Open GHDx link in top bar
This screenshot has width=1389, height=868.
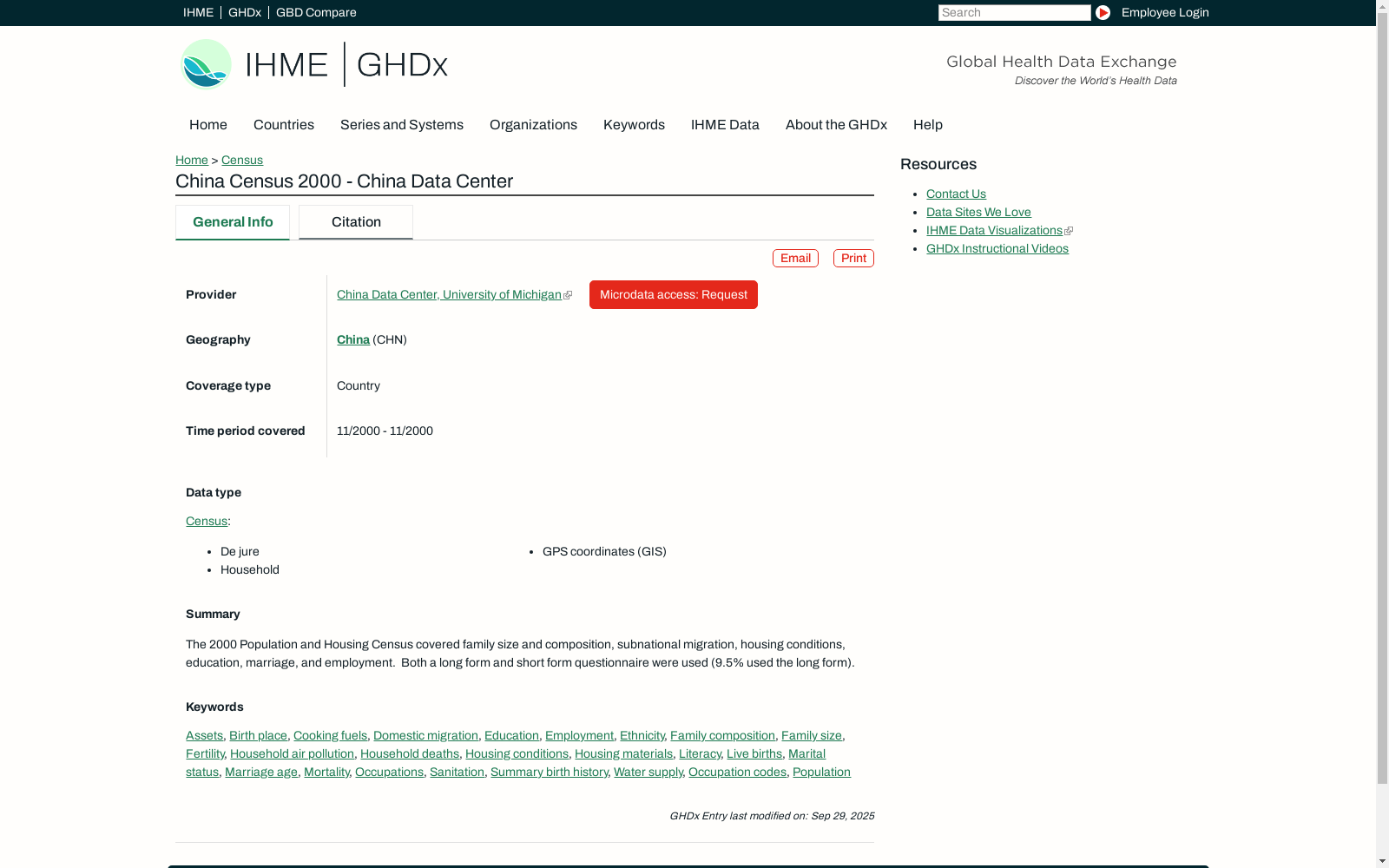pos(245,12)
